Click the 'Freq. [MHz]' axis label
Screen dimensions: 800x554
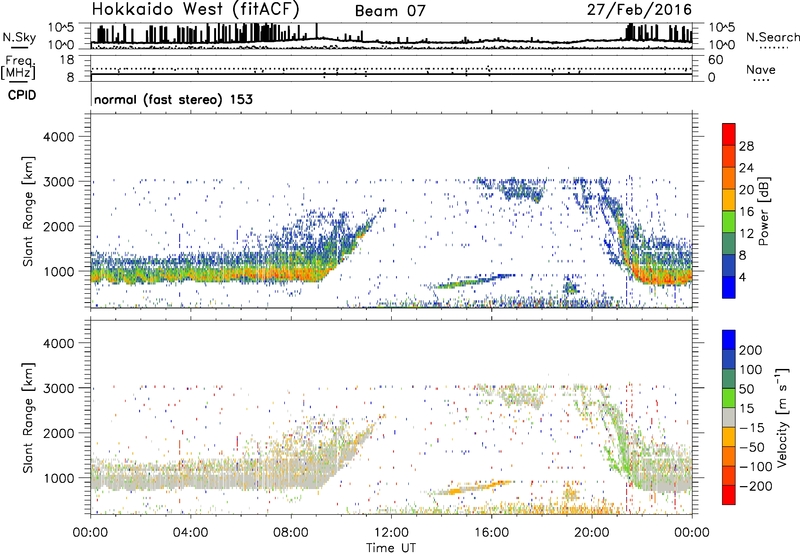[18, 68]
